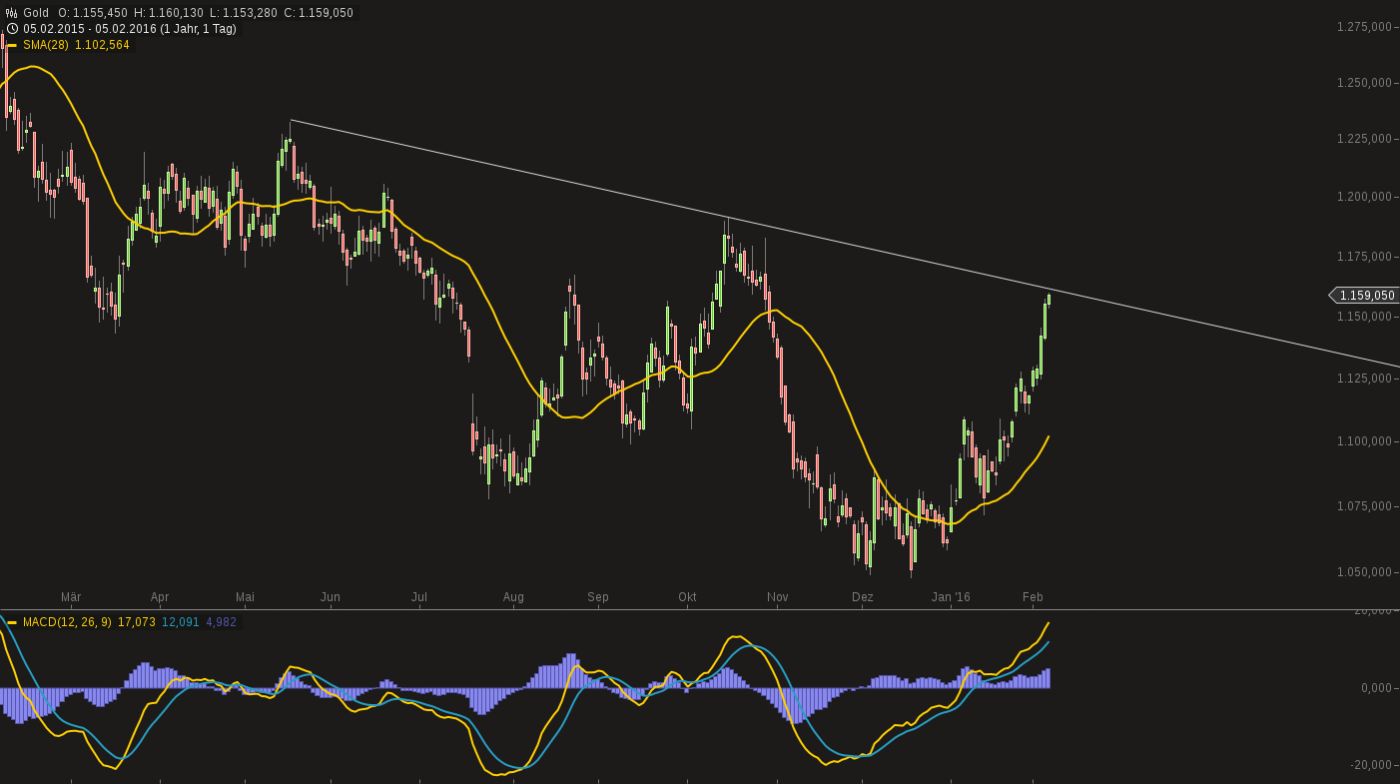Click the 1.125,000 price axis label
Viewport: 1400px width, 784px height.
coord(1365,379)
